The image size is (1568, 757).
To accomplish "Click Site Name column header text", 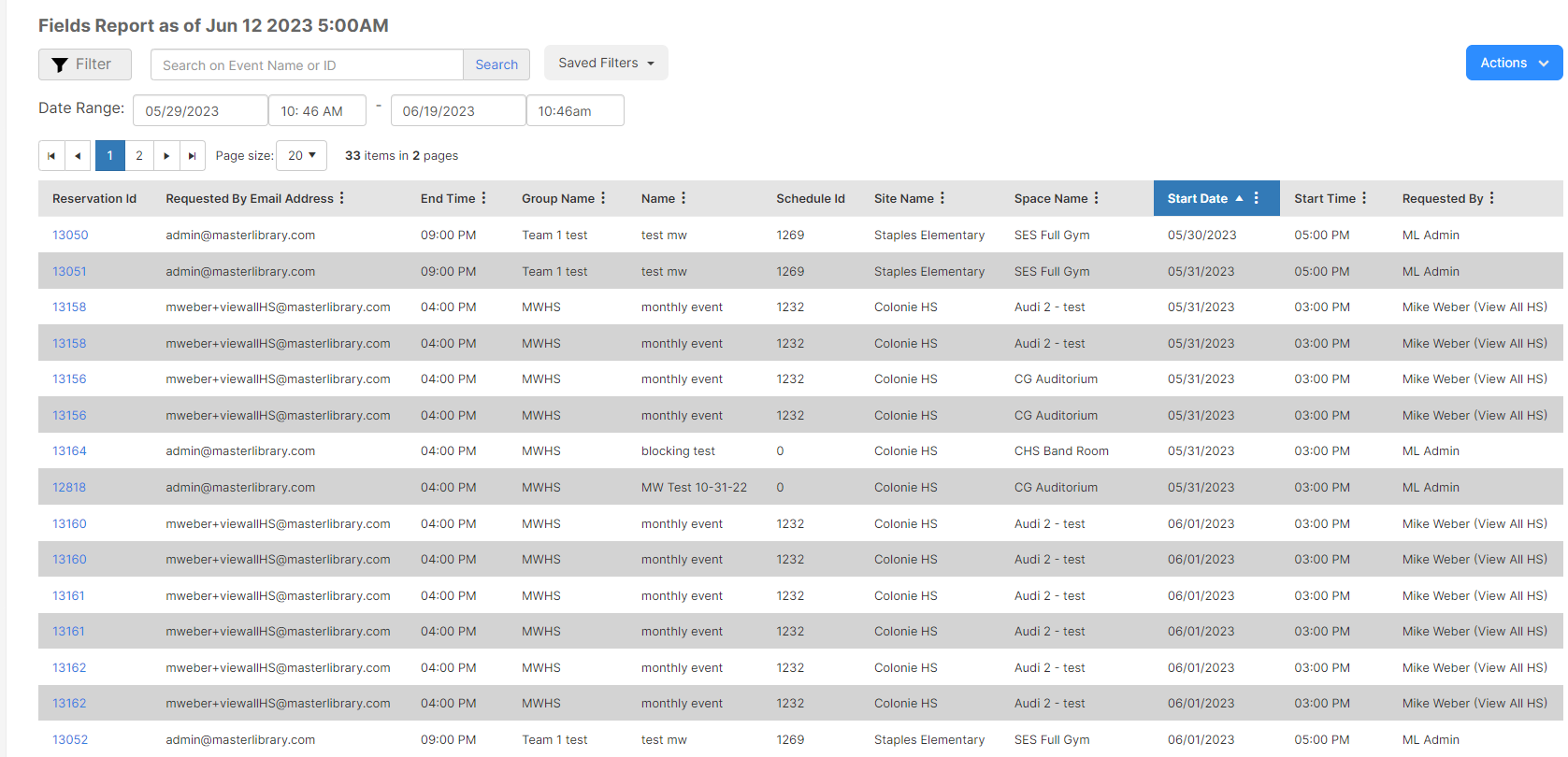I will [x=904, y=198].
